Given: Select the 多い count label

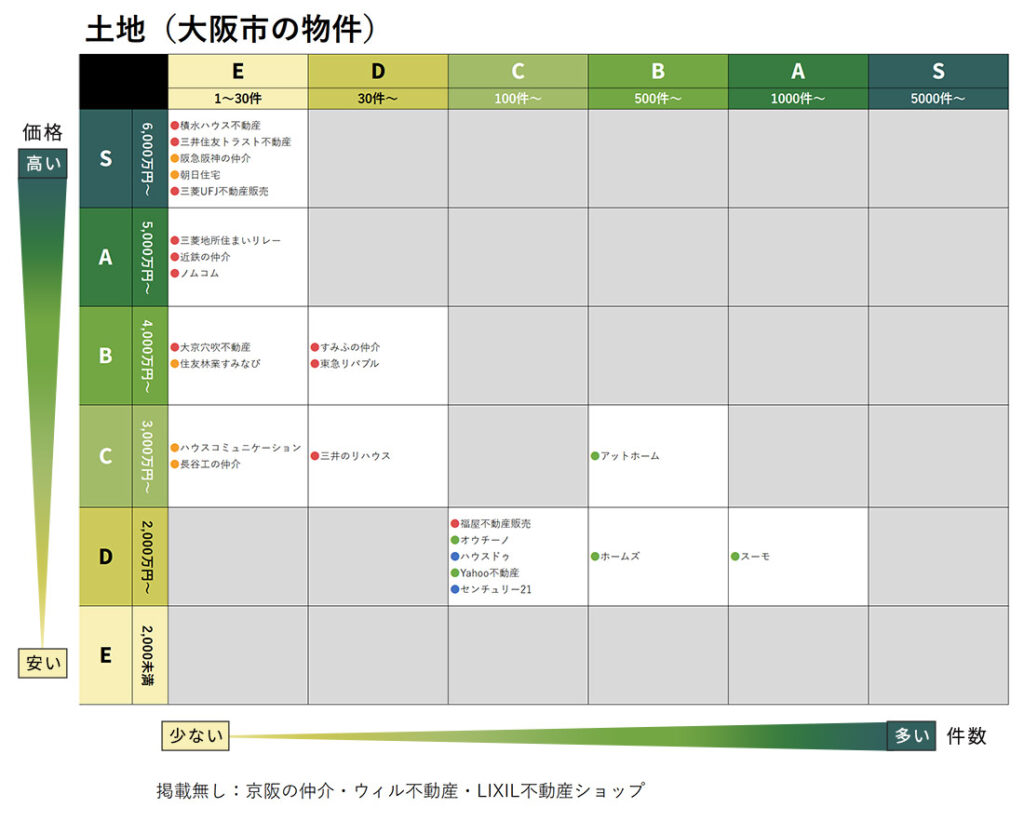Looking at the screenshot, I should coord(910,736).
